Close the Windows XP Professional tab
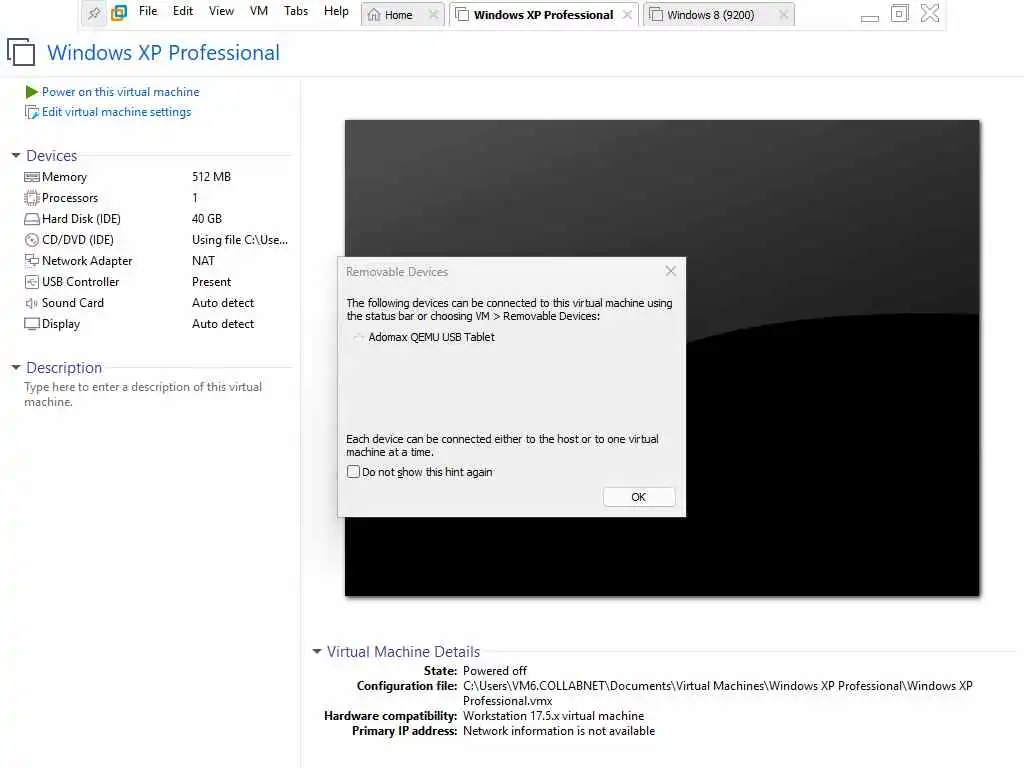The height and width of the screenshot is (768, 1024). point(627,14)
